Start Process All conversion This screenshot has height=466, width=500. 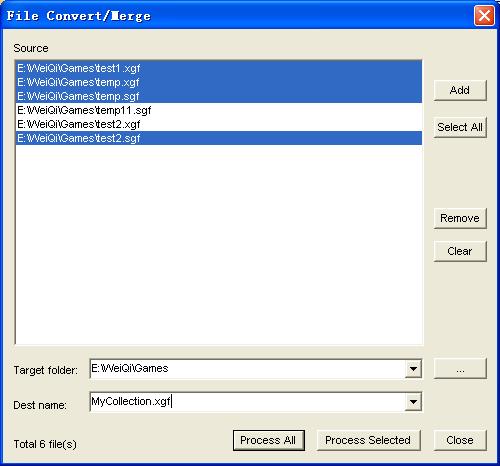269,440
